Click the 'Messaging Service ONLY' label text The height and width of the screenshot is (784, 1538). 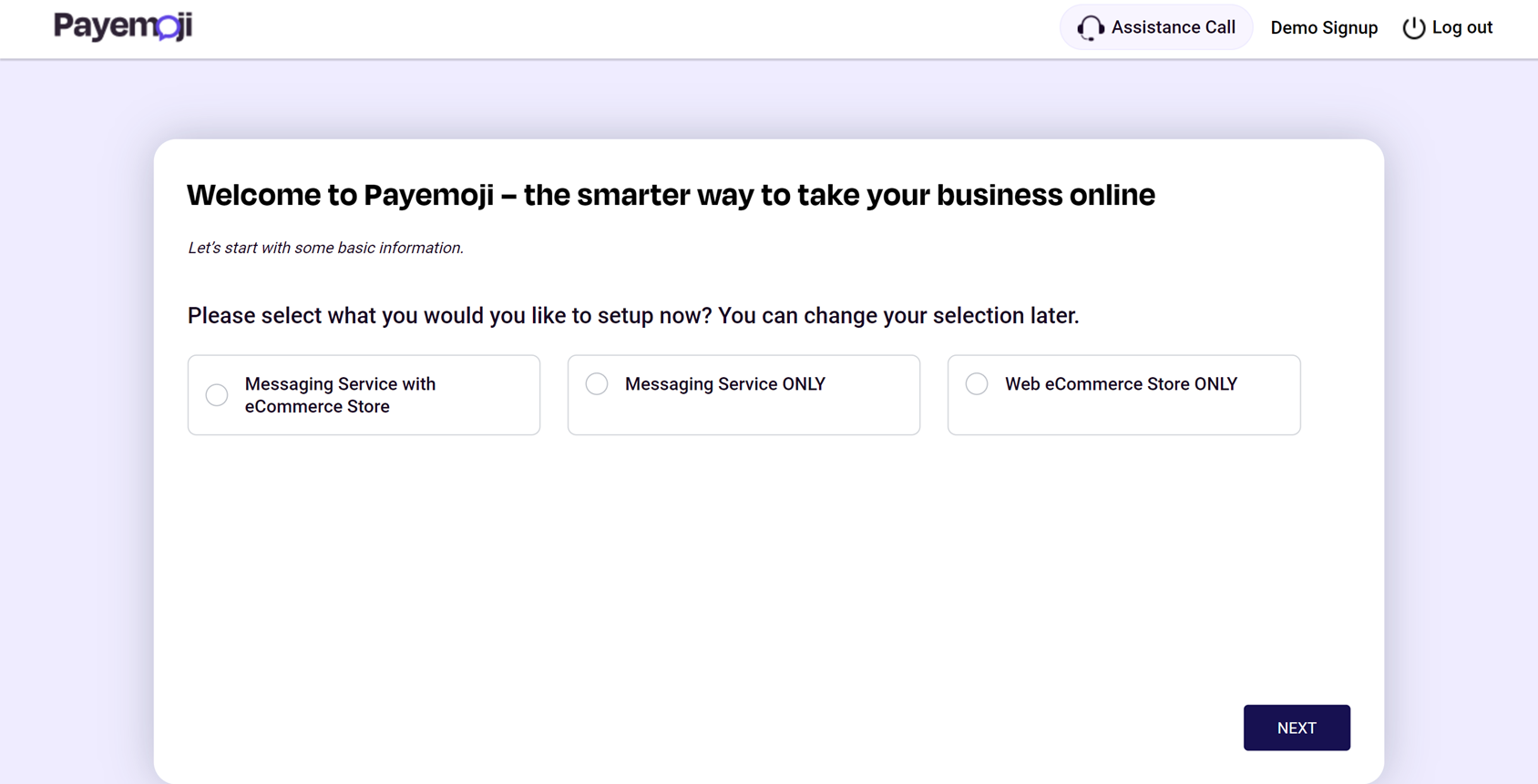click(x=725, y=384)
